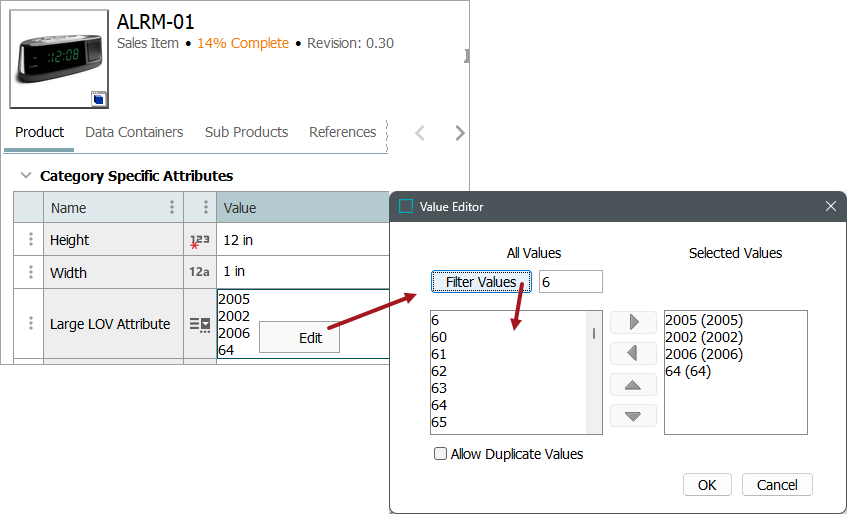Move selected value down in list
The image size is (847, 514).
click(633, 416)
